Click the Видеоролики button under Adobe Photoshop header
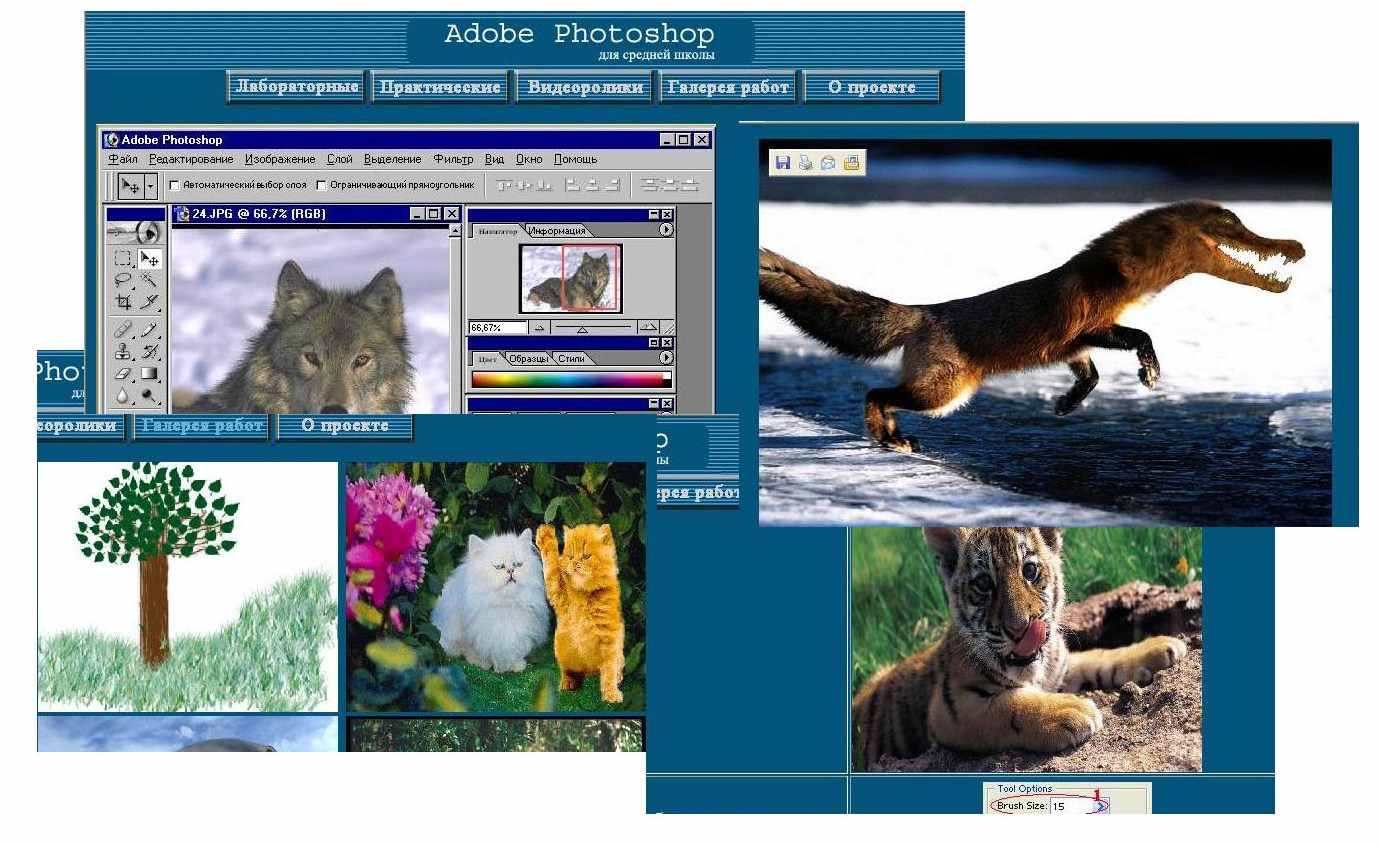Image resolution: width=1380 pixels, height=845 pixels. click(x=584, y=87)
